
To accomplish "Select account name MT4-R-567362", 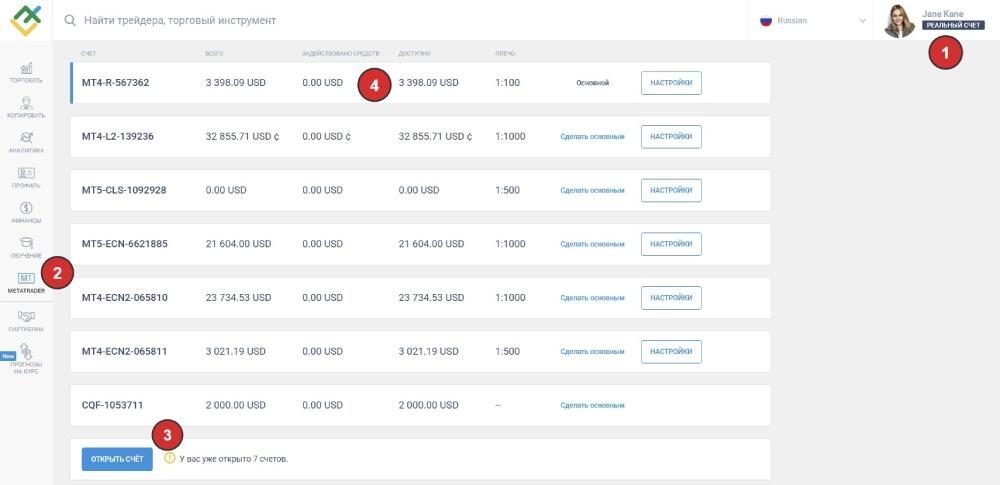I will pyautogui.click(x=115, y=83).
